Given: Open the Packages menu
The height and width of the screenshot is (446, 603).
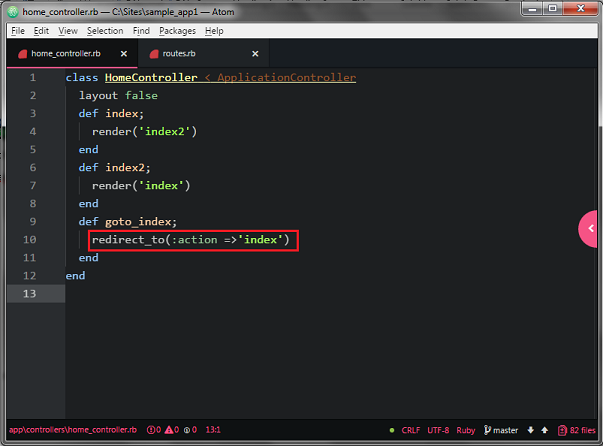Looking at the screenshot, I should [177, 31].
